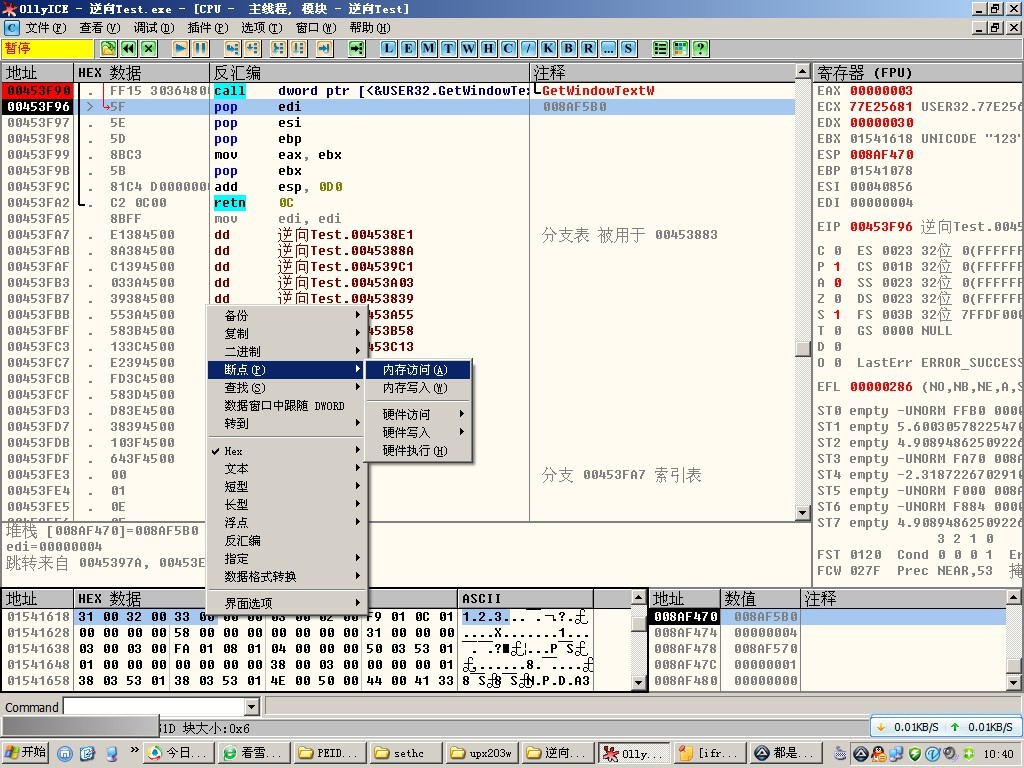Image resolution: width=1024 pixels, height=768 pixels.
Task: Open the 帮助(H) menu
Action: point(370,28)
